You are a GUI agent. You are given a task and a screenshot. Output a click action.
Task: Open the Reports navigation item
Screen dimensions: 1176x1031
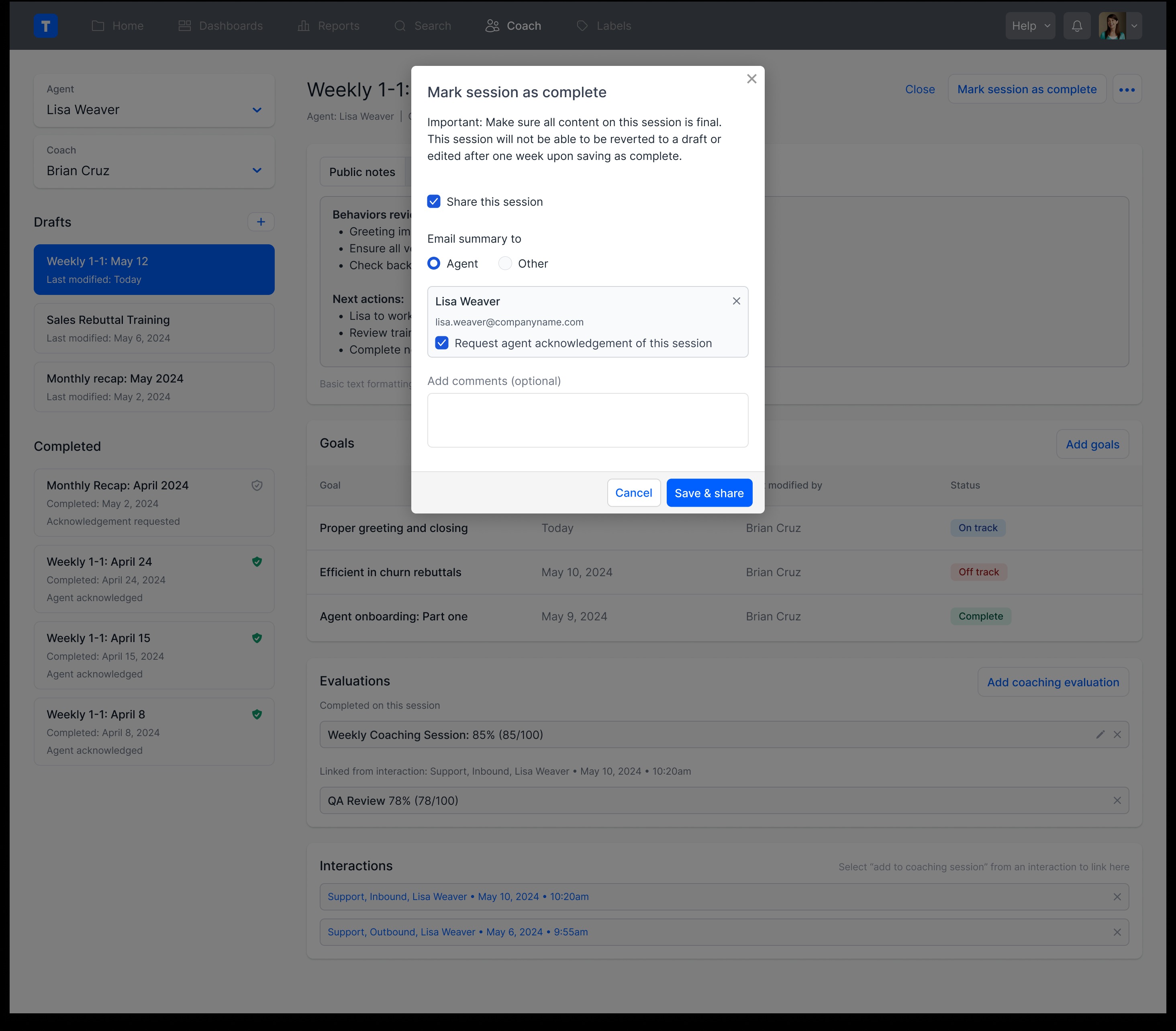[329, 26]
